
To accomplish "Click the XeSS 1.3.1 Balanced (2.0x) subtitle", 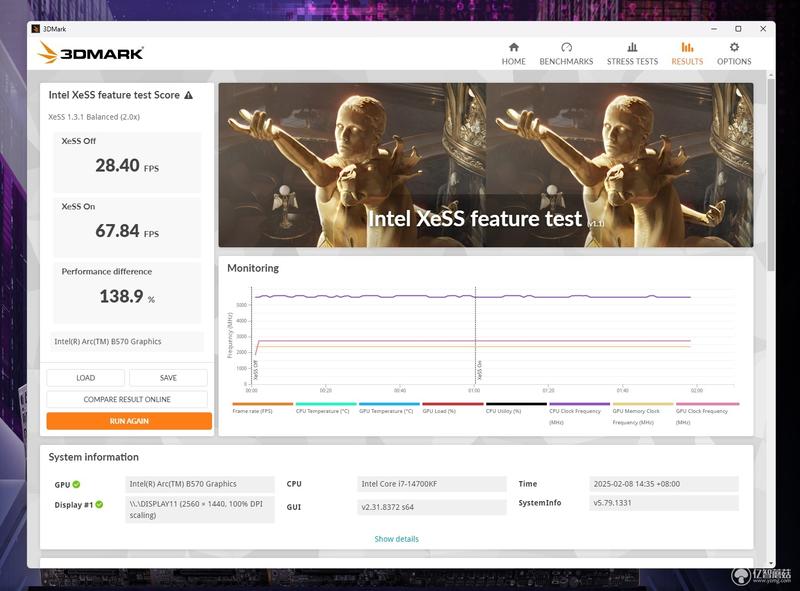I will [x=94, y=117].
